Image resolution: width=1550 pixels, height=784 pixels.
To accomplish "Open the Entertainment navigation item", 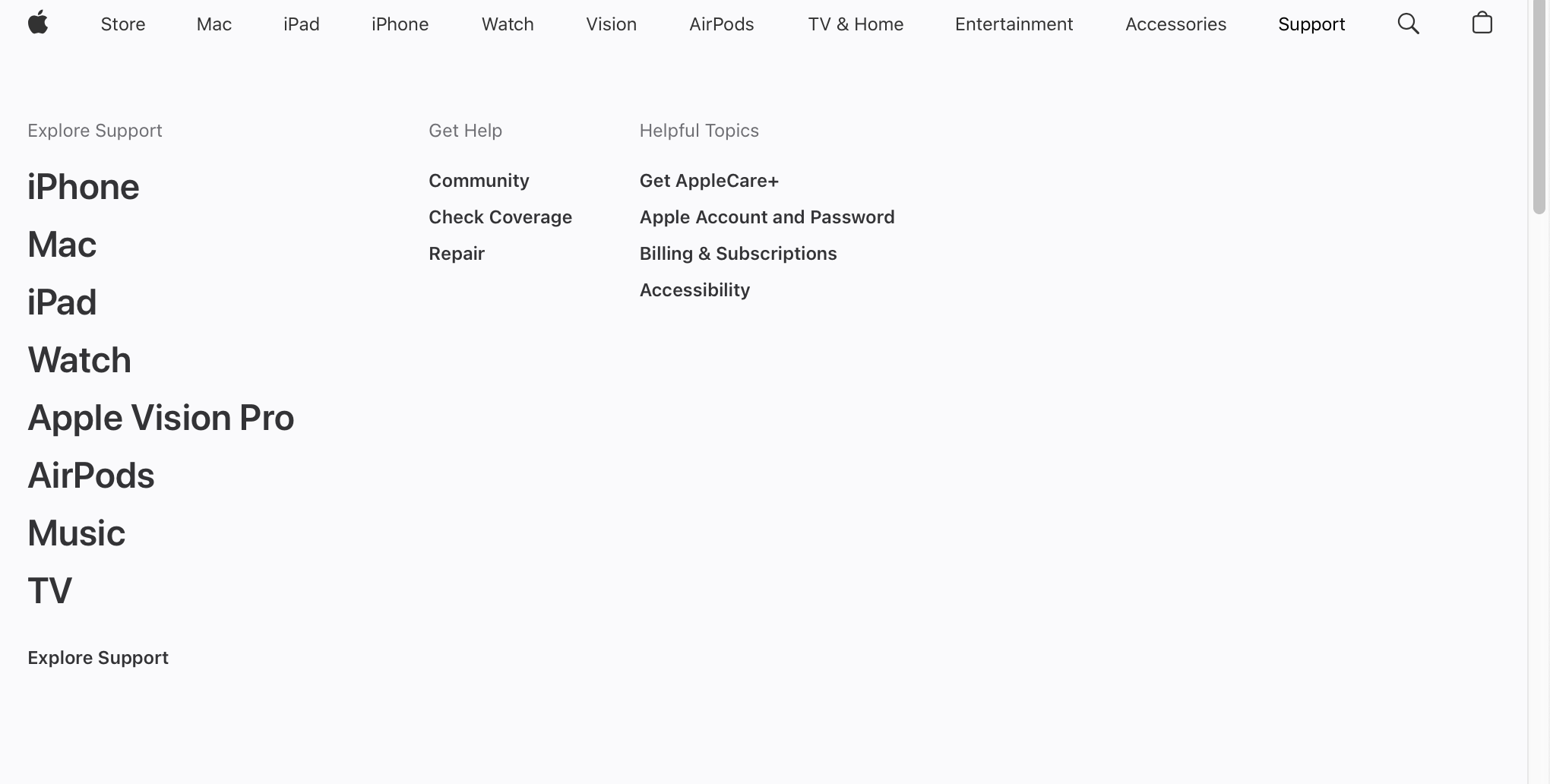I will coord(1014,24).
